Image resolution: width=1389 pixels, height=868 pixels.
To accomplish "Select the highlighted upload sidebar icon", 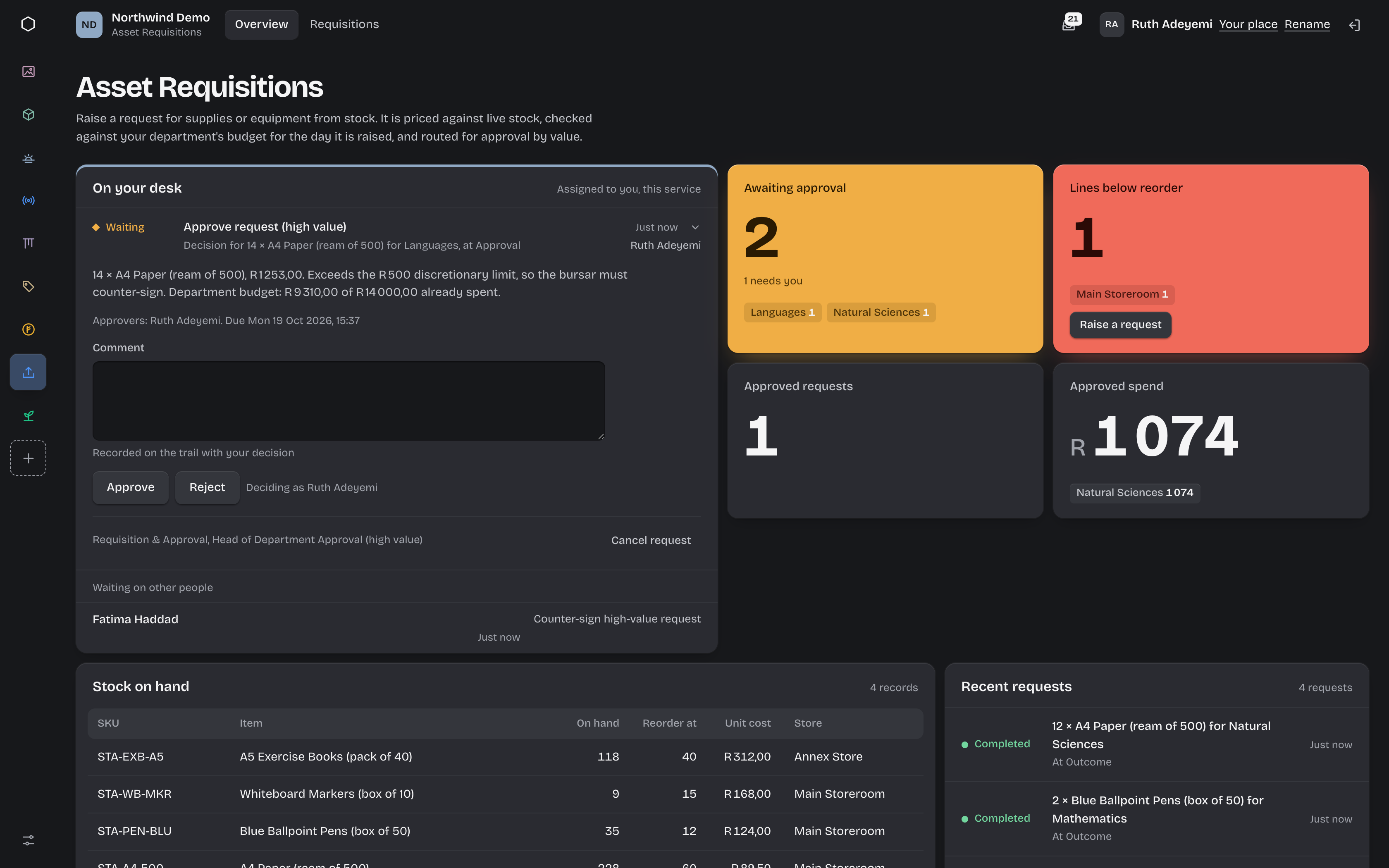I will coord(28,372).
